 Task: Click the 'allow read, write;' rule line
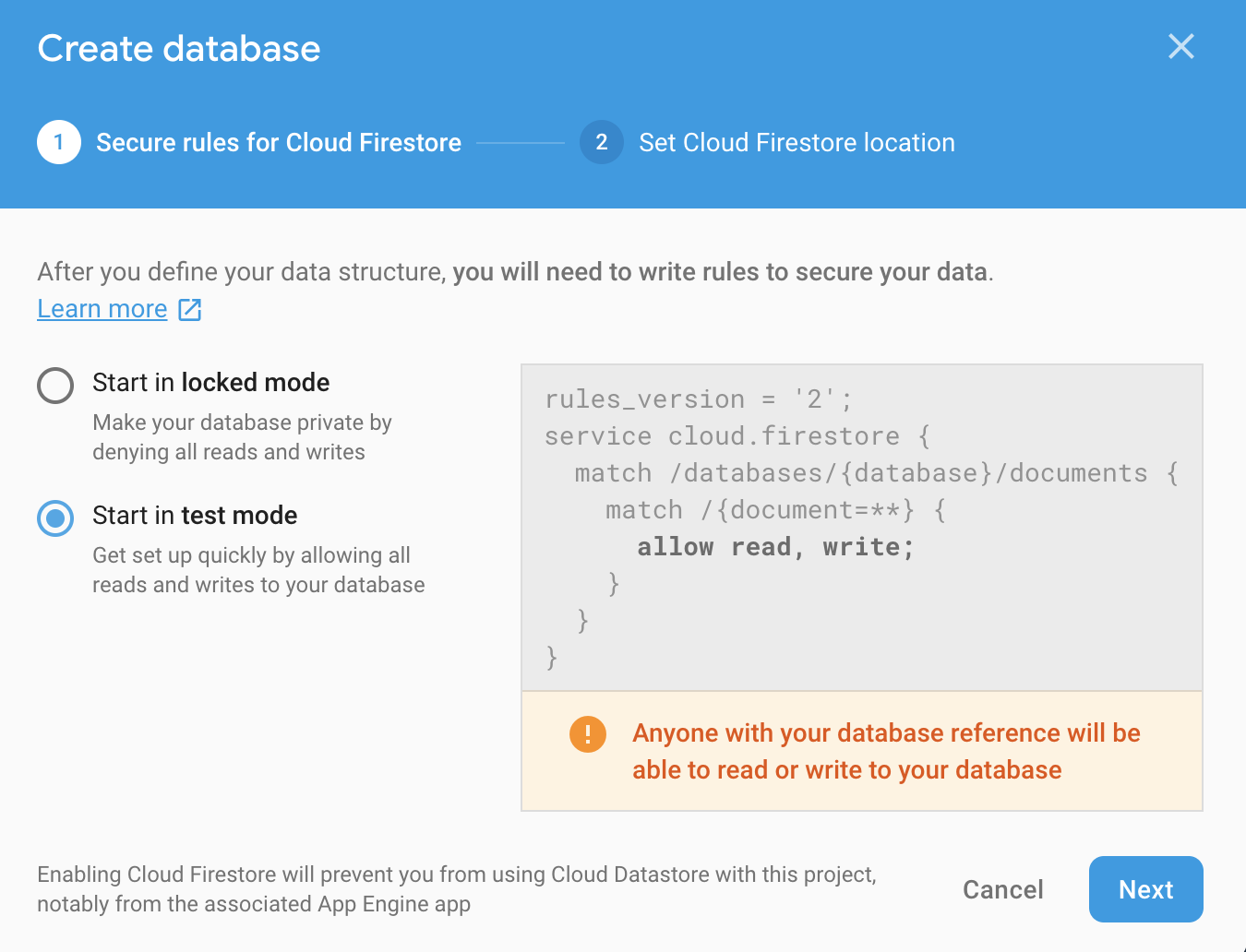(775, 547)
